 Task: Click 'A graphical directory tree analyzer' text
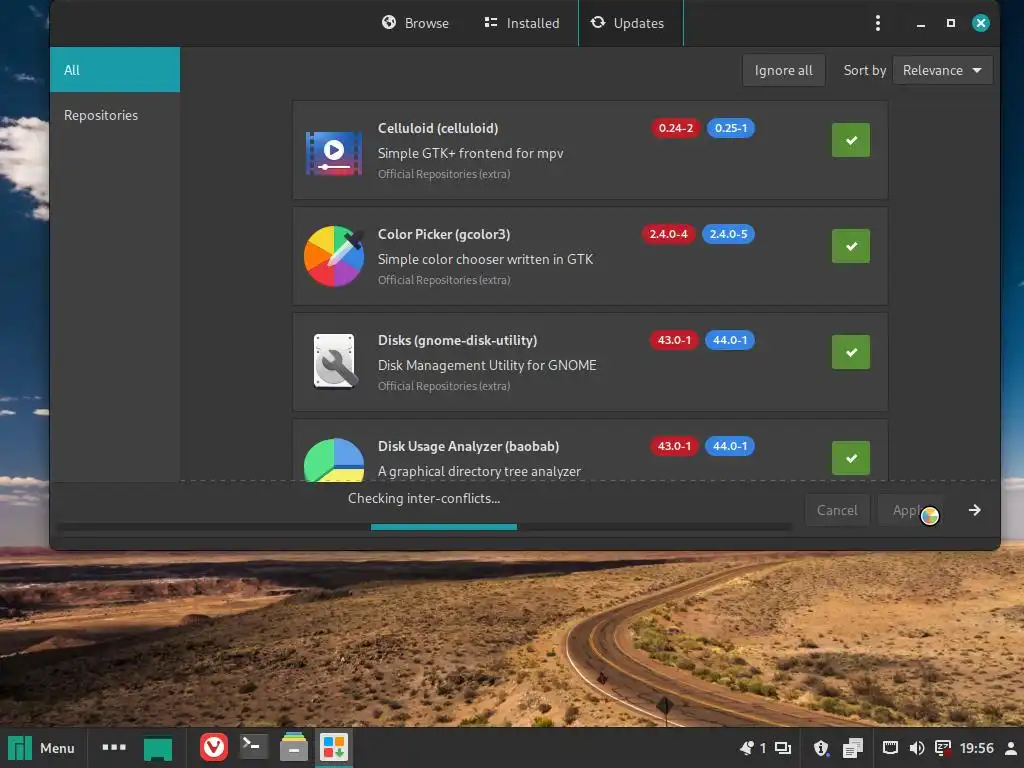[x=479, y=472]
